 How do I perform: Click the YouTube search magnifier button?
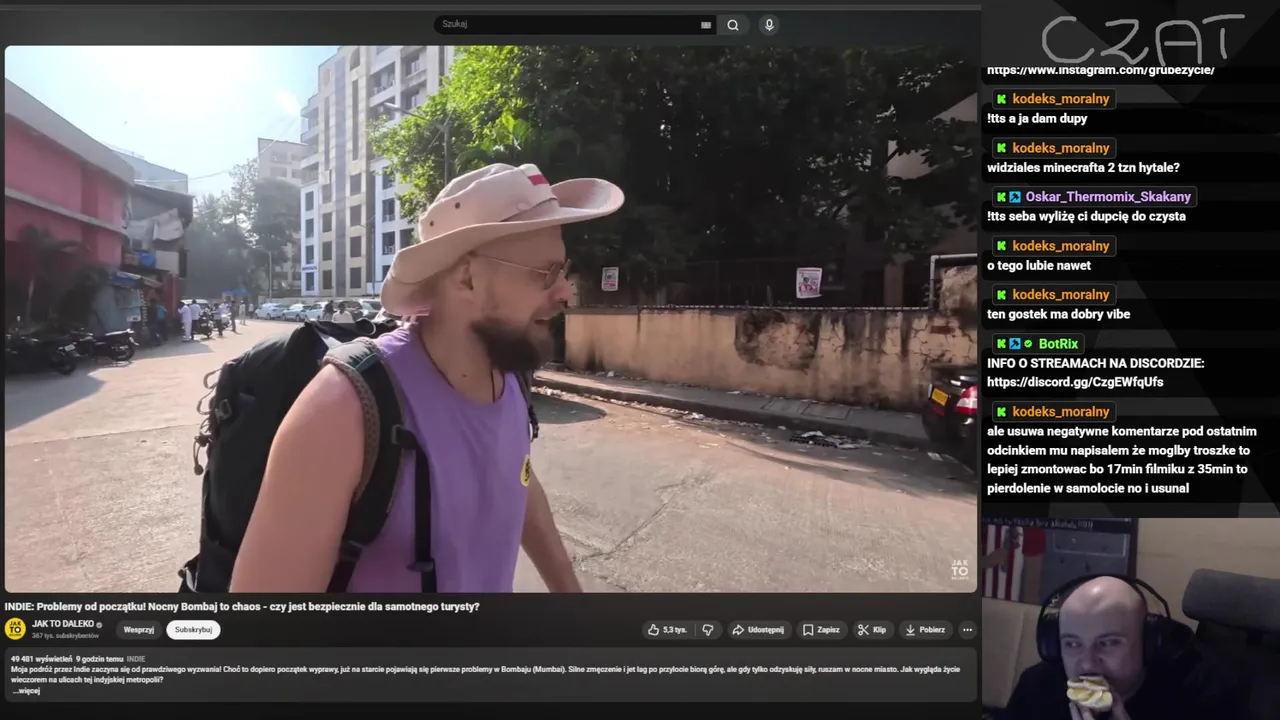pyautogui.click(x=733, y=25)
